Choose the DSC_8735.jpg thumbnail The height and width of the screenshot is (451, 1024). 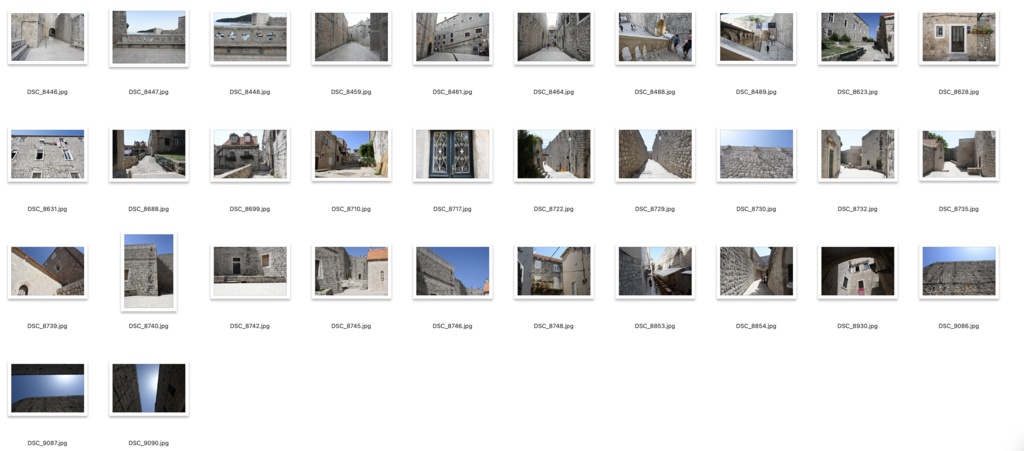coord(959,154)
